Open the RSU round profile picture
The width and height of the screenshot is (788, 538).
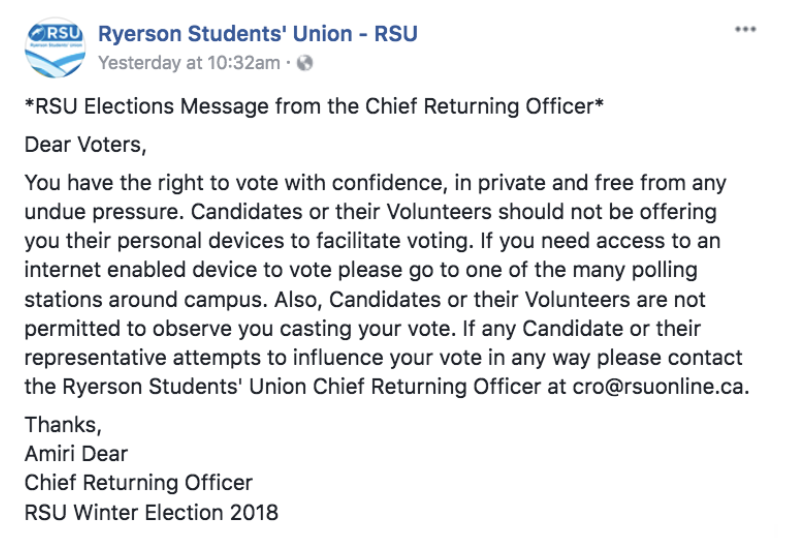pyautogui.click(x=55, y=48)
